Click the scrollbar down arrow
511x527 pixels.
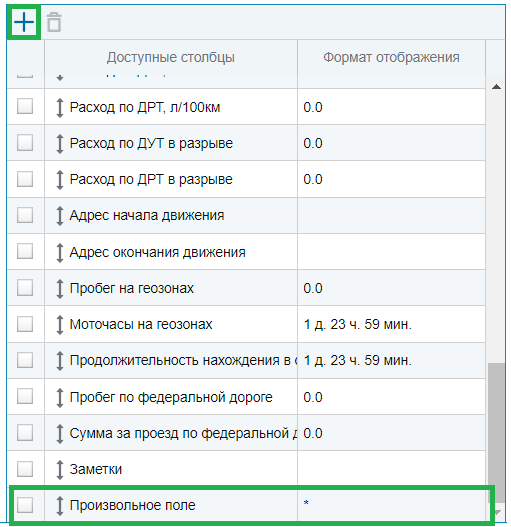click(x=498, y=512)
